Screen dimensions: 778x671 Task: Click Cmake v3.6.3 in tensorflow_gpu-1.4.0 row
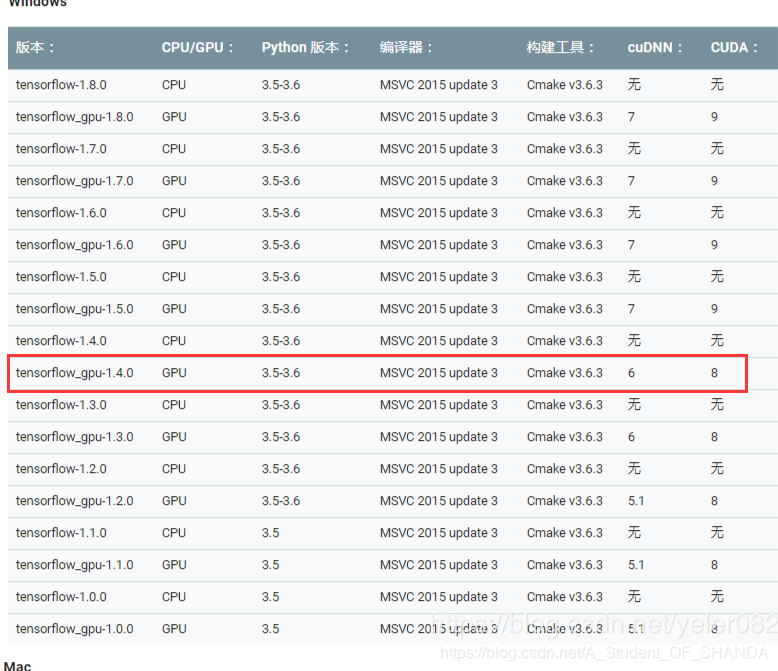565,373
